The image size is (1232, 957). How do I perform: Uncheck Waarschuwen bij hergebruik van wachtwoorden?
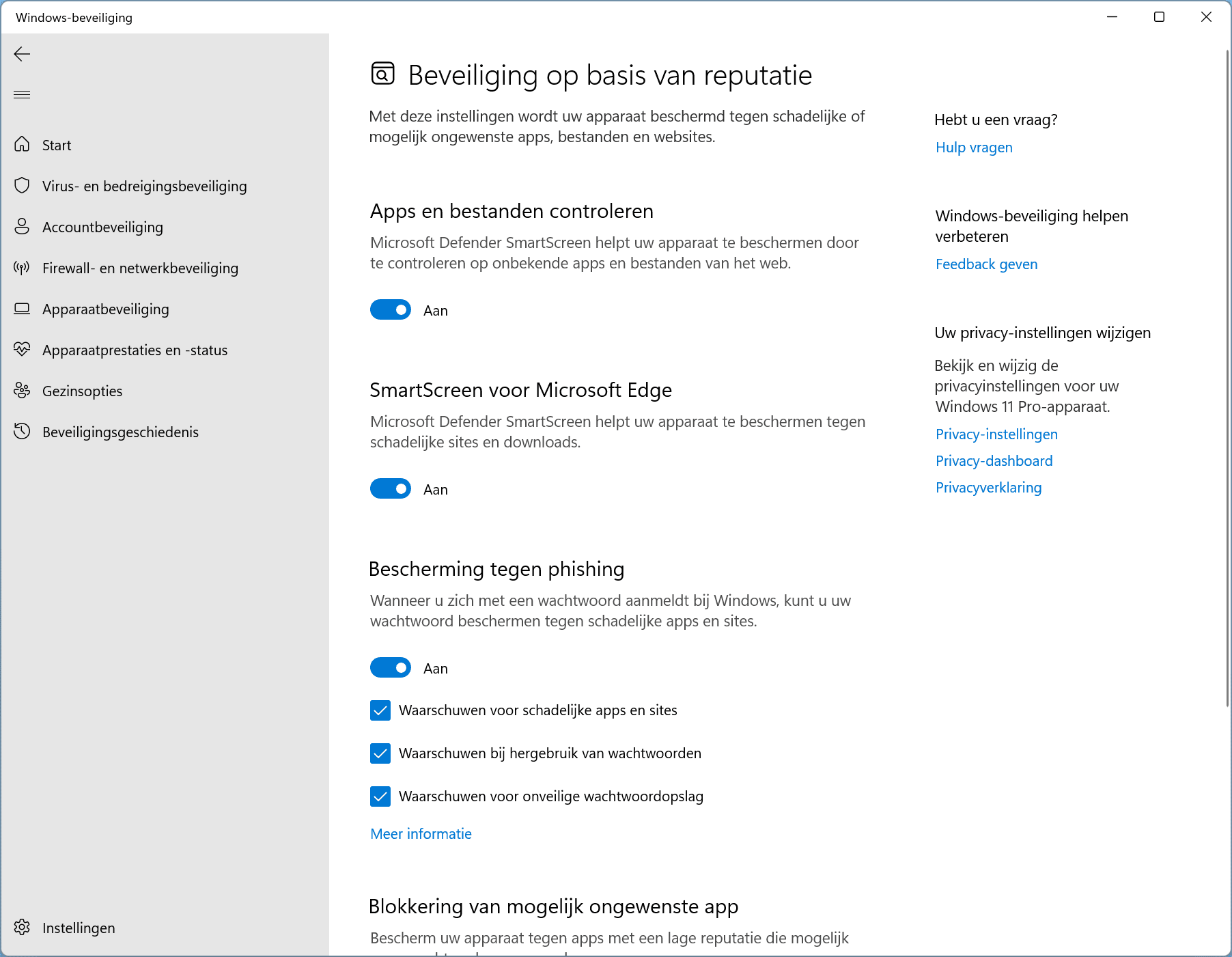(x=380, y=753)
